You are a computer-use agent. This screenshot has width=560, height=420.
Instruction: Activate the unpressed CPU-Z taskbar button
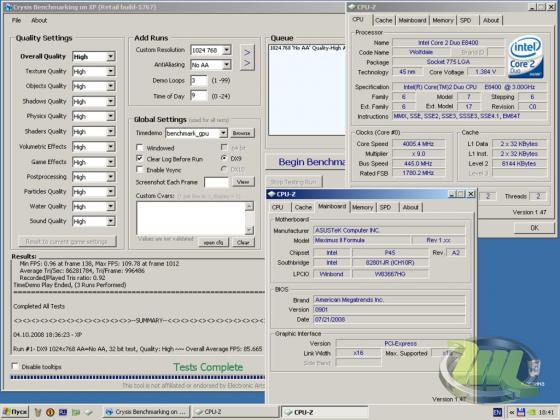235,412
